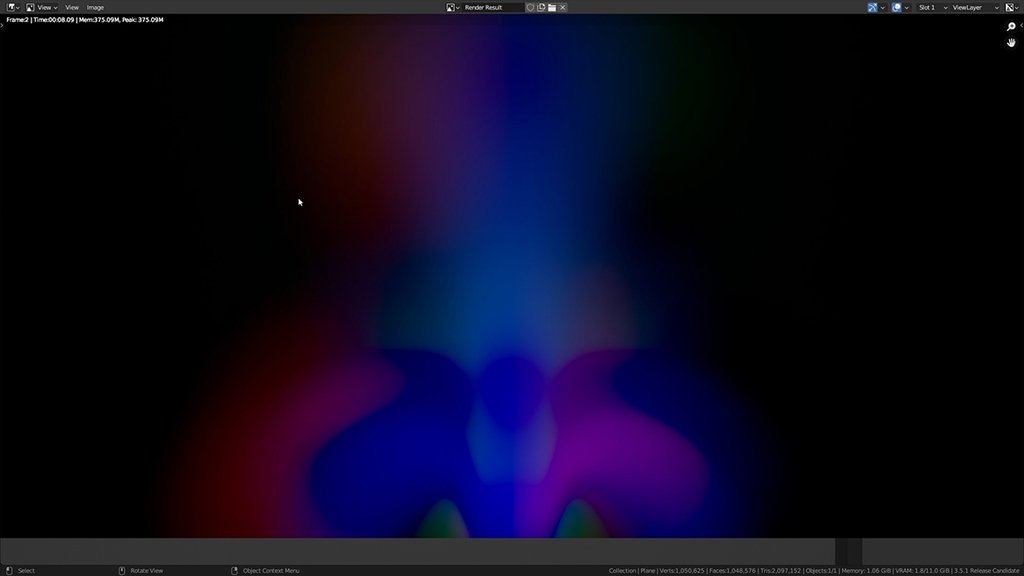Screen dimensions: 1024x576
Task: Open the editor type selector icon
Action: click(x=11, y=7)
